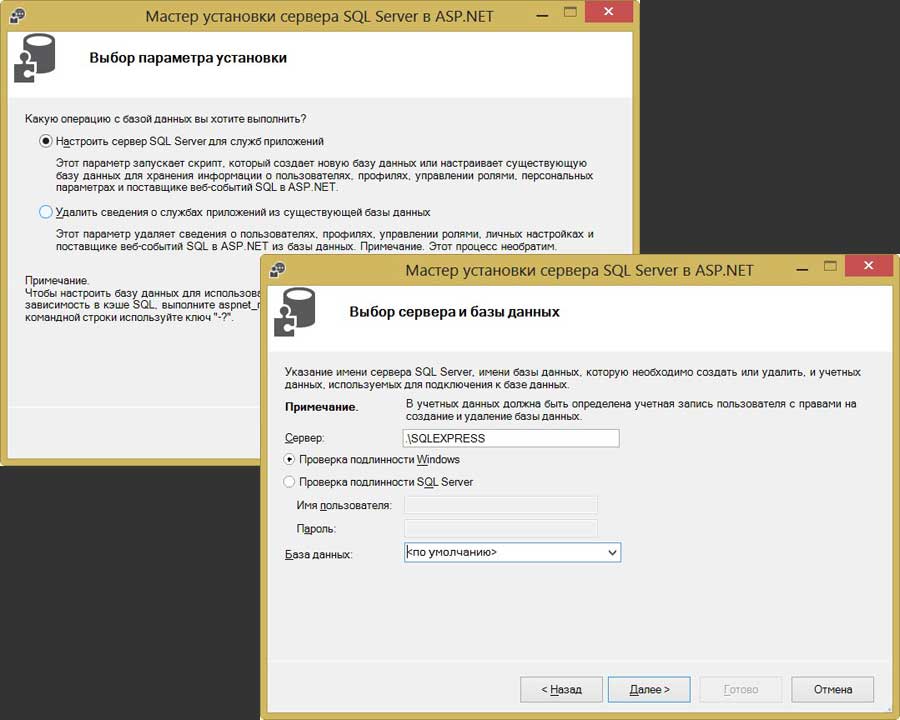Click the back window title Мастер установки сервера
Image resolution: width=900 pixels, height=720 pixels.
pyautogui.click(x=319, y=16)
